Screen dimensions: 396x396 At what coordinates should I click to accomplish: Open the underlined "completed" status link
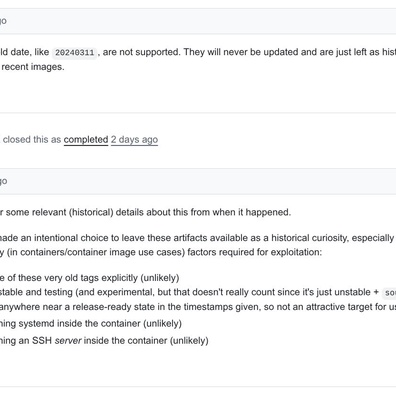(x=86, y=139)
